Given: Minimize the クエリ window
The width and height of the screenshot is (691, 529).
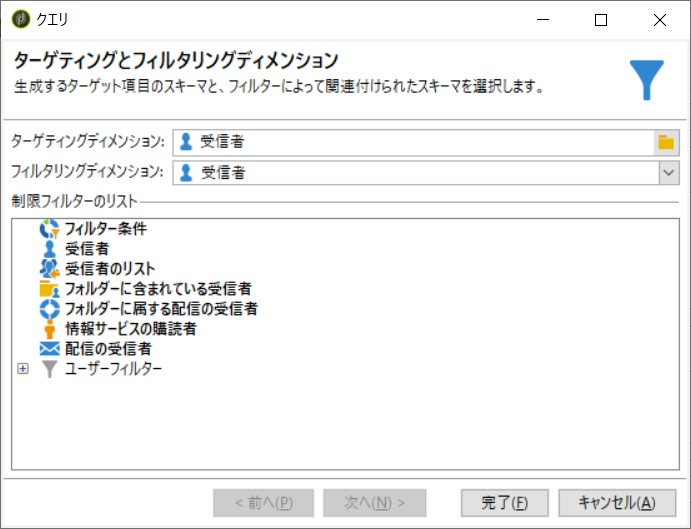Looking at the screenshot, I should [543, 20].
